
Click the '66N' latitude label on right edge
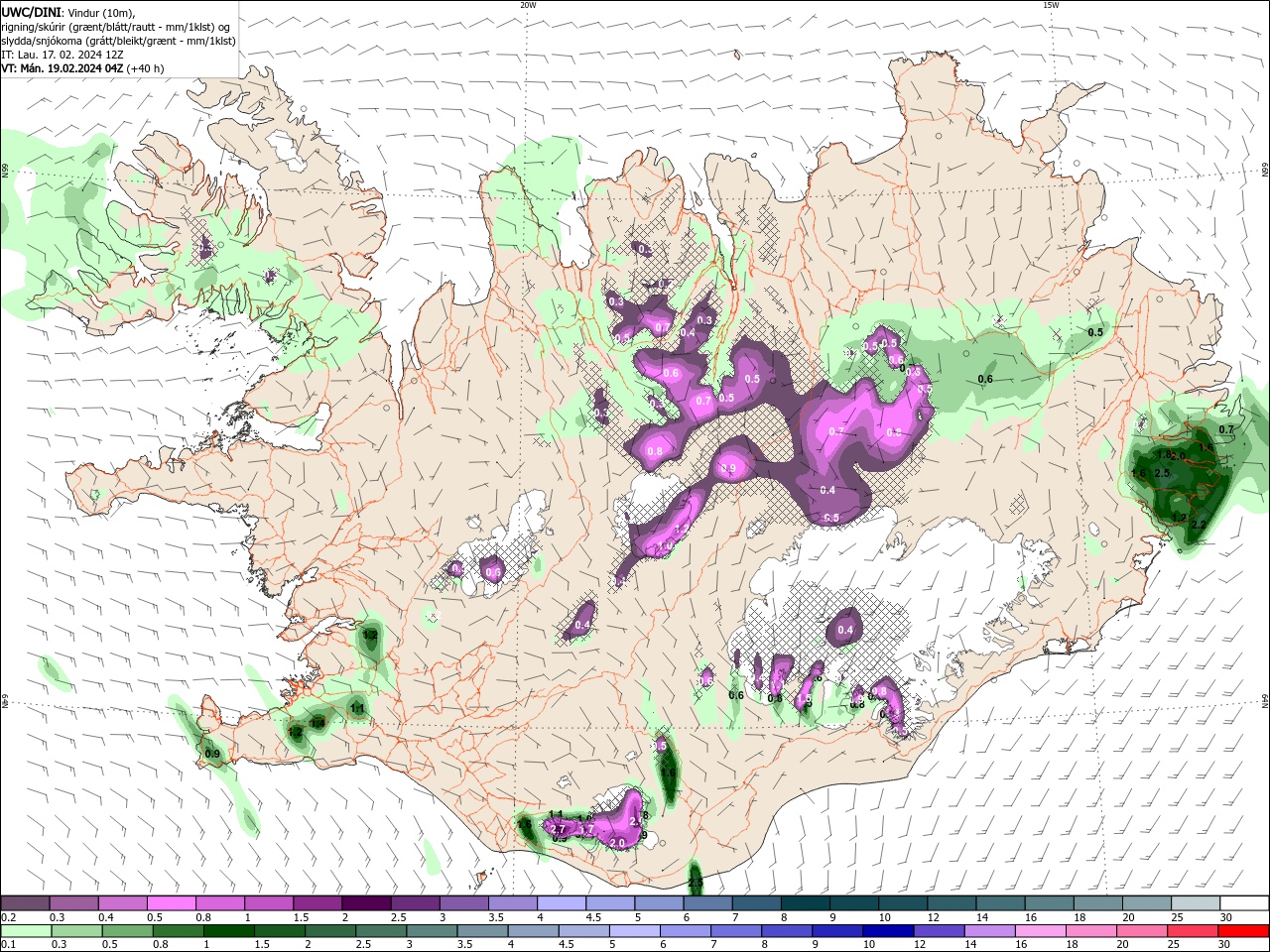(x=1265, y=171)
